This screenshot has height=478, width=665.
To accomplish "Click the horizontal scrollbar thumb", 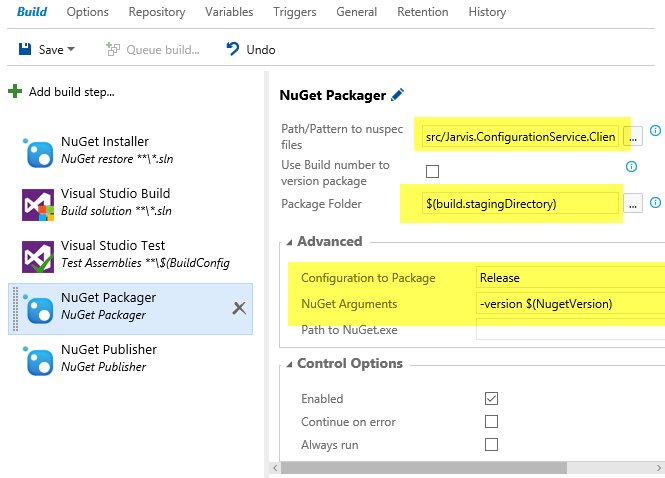I will 424,468.
